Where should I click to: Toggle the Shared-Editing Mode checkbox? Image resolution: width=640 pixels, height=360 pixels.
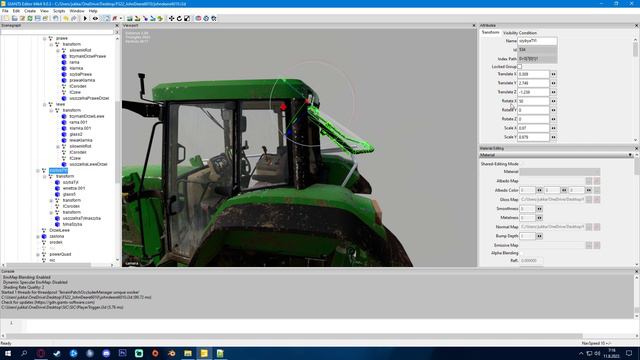click(x=521, y=164)
